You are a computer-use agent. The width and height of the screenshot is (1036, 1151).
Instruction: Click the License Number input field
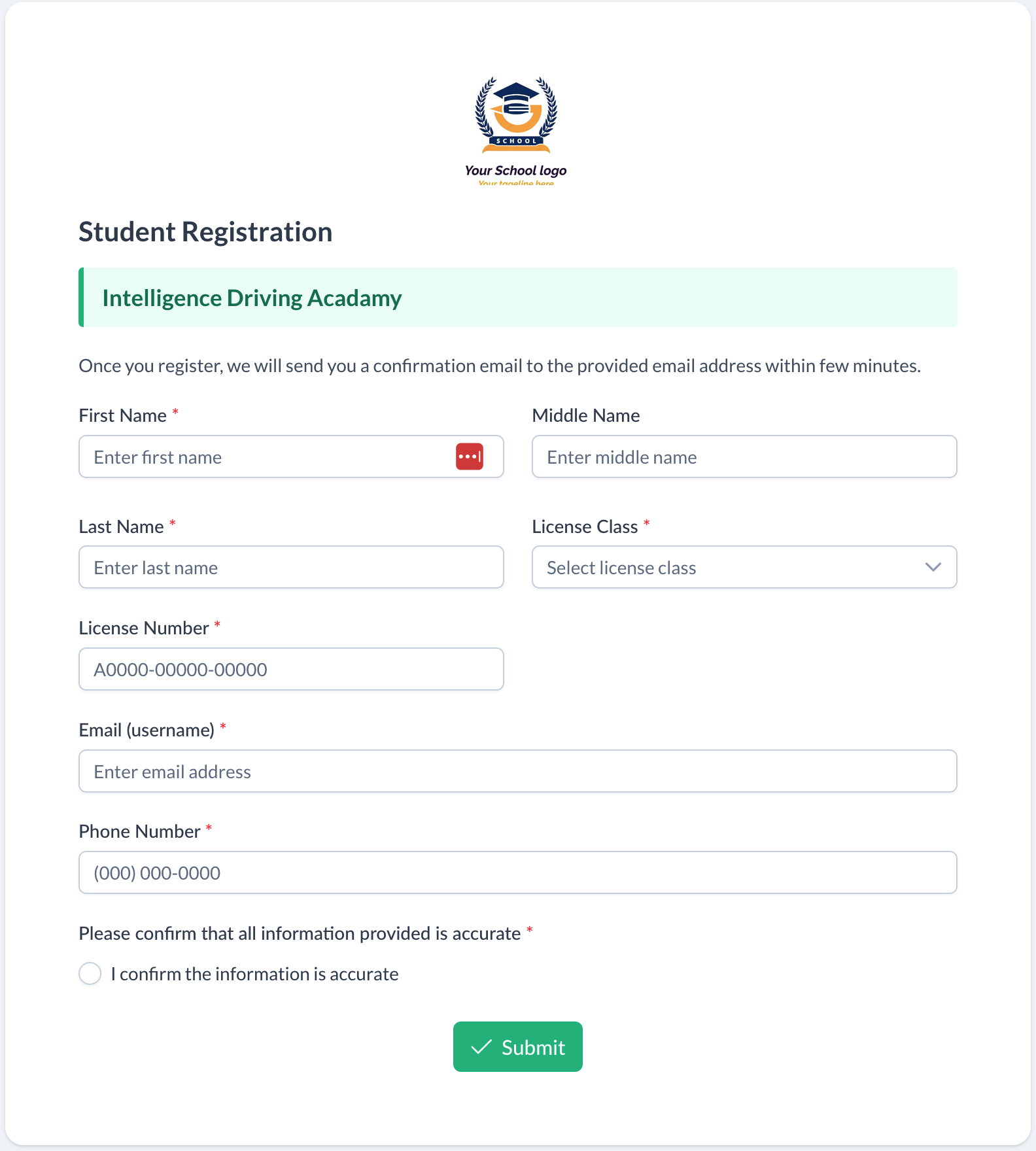coord(291,669)
